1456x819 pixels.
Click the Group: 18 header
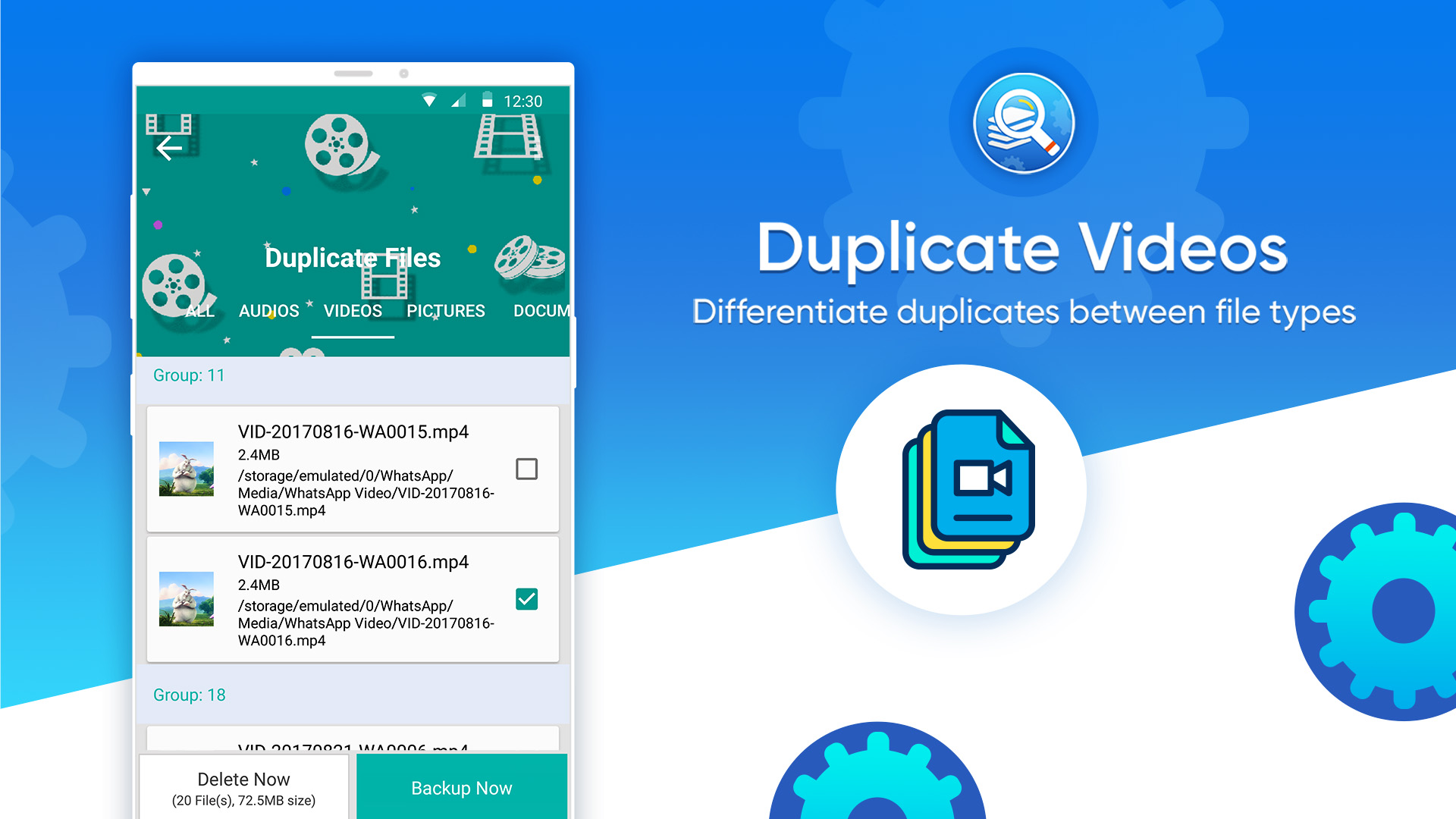(x=189, y=695)
